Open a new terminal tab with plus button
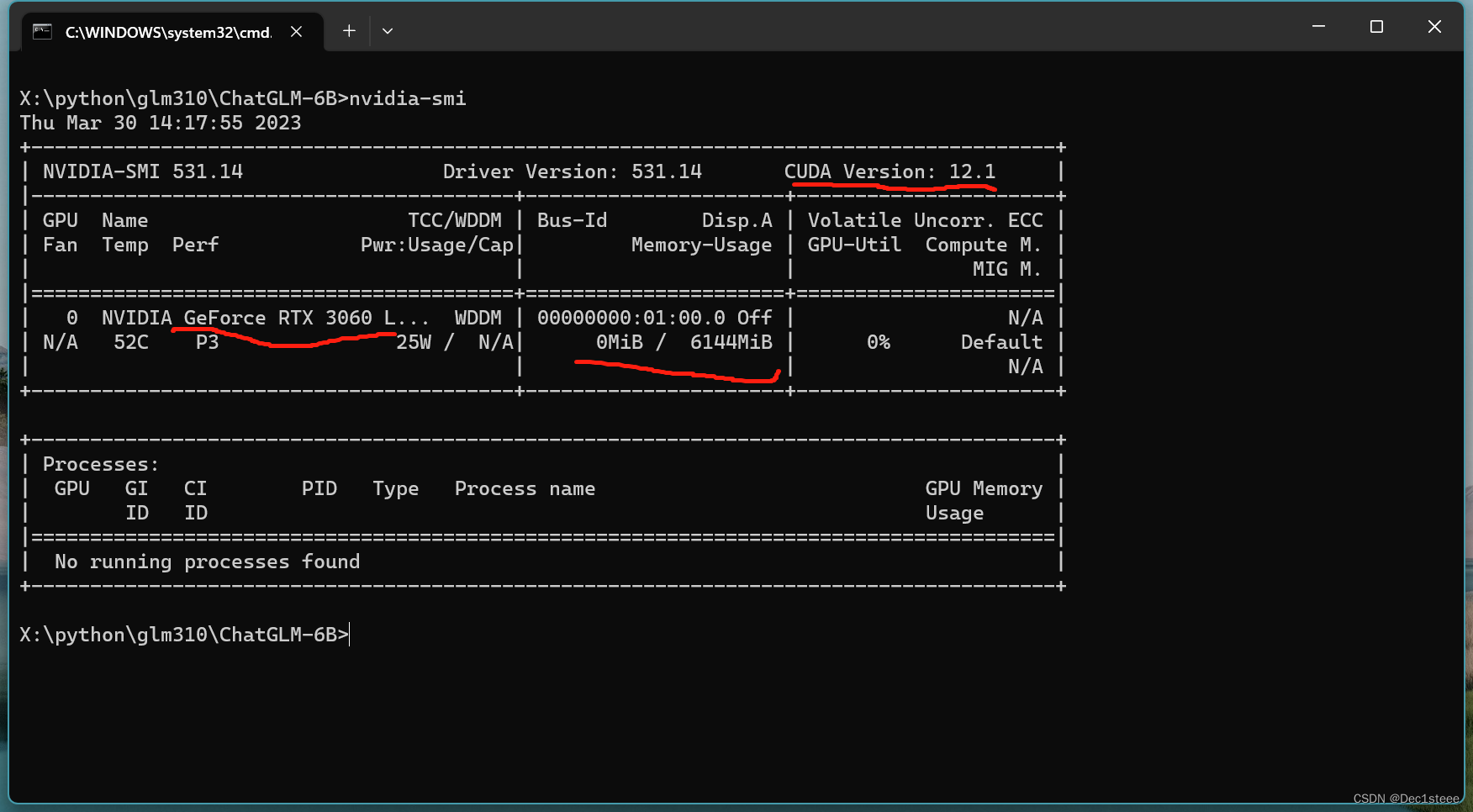1473x812 pixels. coord(349,31)
